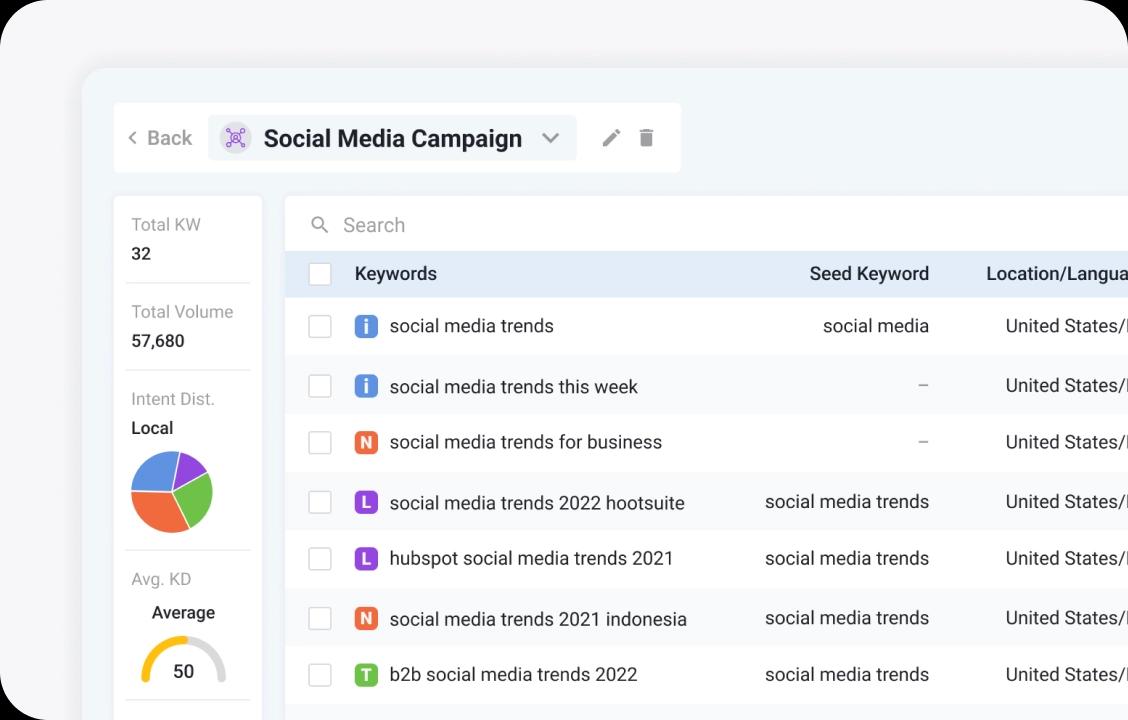Expand the Social Media Campaign dropdown chevron
This screenshot has width=1128, height=720.
(x=550, y=138)
